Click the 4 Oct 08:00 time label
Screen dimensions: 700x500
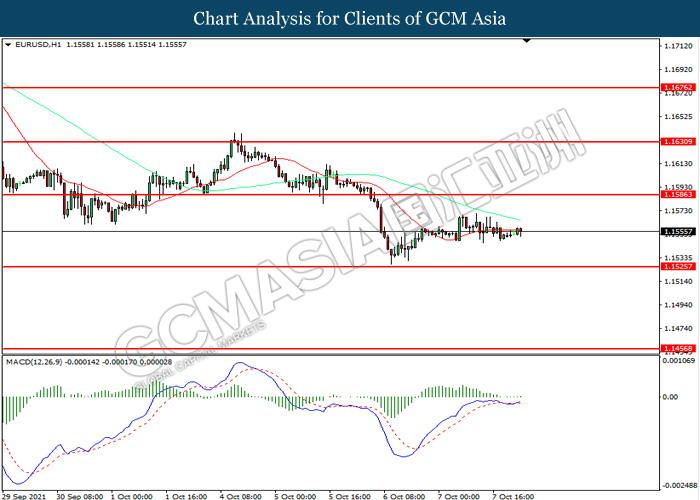coord(241,496)
